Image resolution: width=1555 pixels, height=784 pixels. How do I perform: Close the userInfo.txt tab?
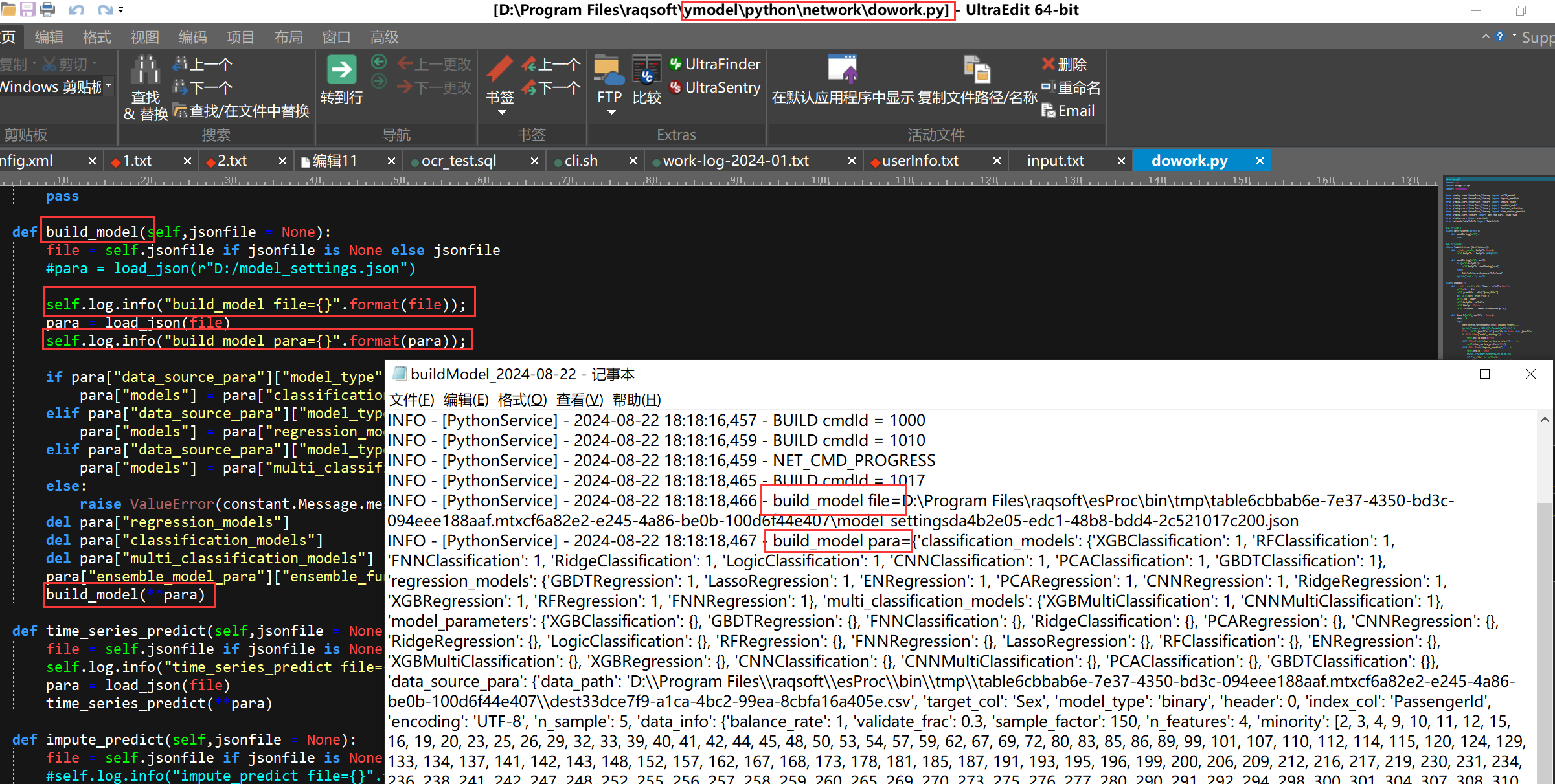[997, 161]
